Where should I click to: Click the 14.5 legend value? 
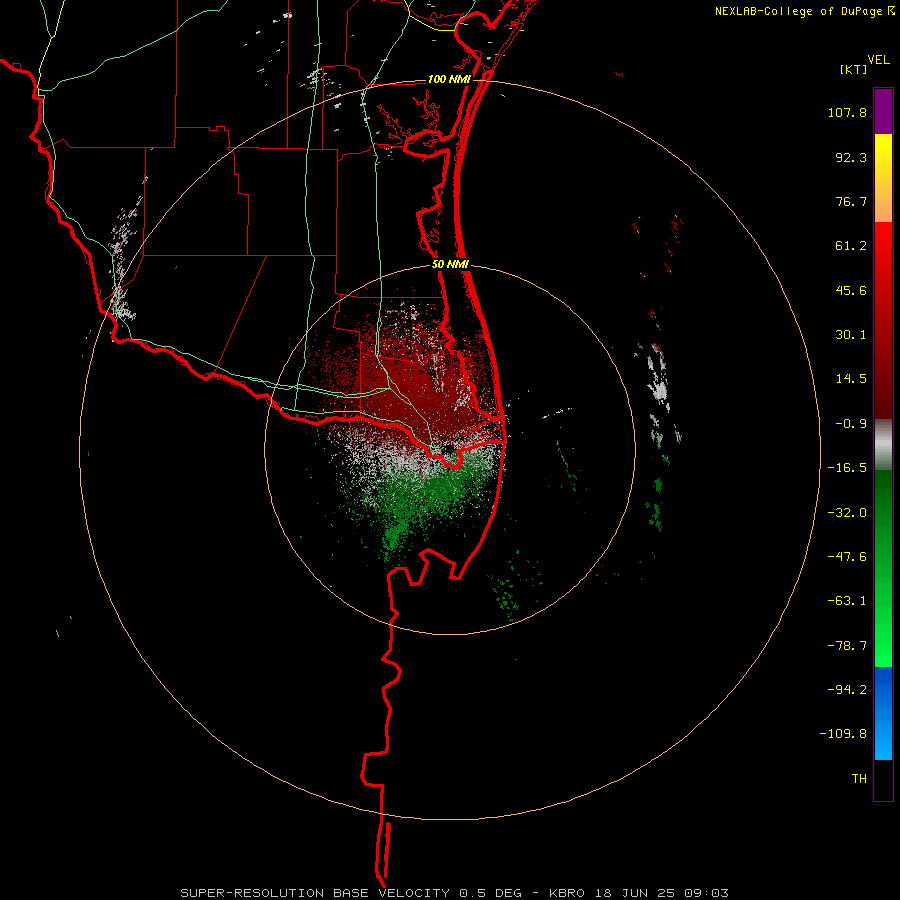(851, 379)
